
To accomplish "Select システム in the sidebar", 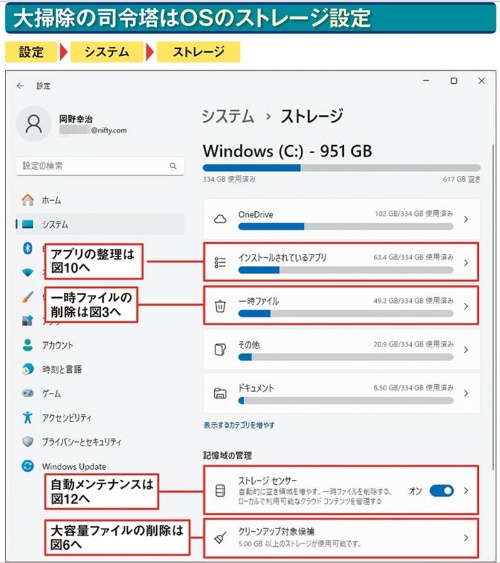I will pyautogui.click(x=55, y=224).
